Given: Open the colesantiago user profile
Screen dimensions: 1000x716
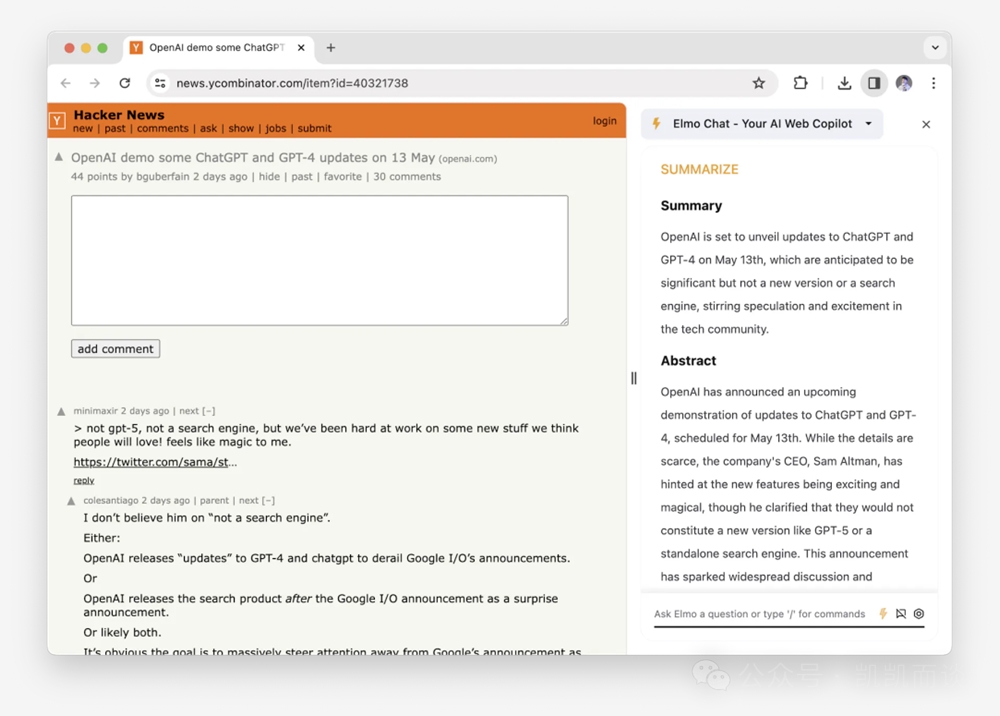Looking at the screenshot, I should (x=110, y=500).
